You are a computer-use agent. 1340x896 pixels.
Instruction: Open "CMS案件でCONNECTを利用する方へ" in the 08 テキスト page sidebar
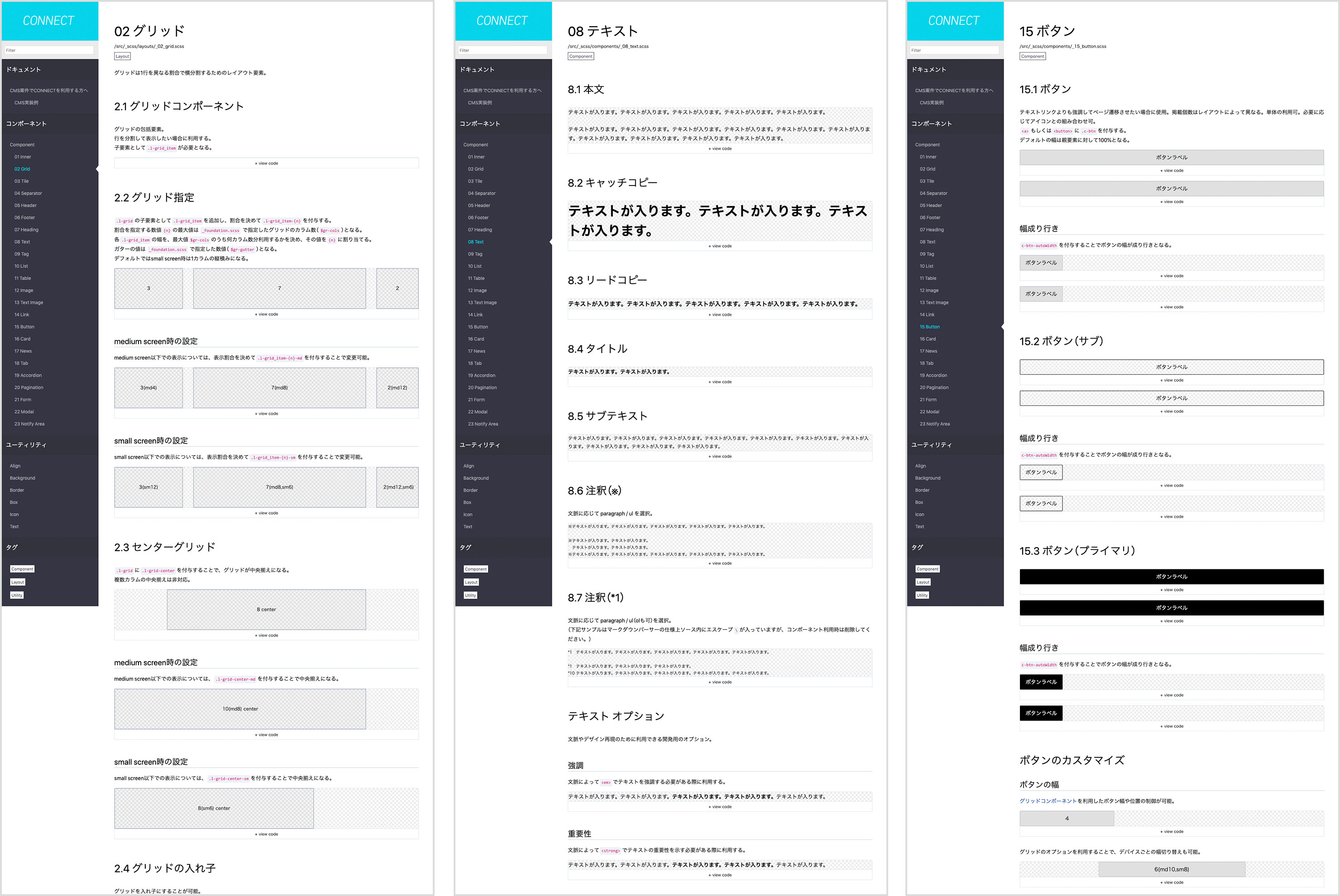click(x=502, y=91)
